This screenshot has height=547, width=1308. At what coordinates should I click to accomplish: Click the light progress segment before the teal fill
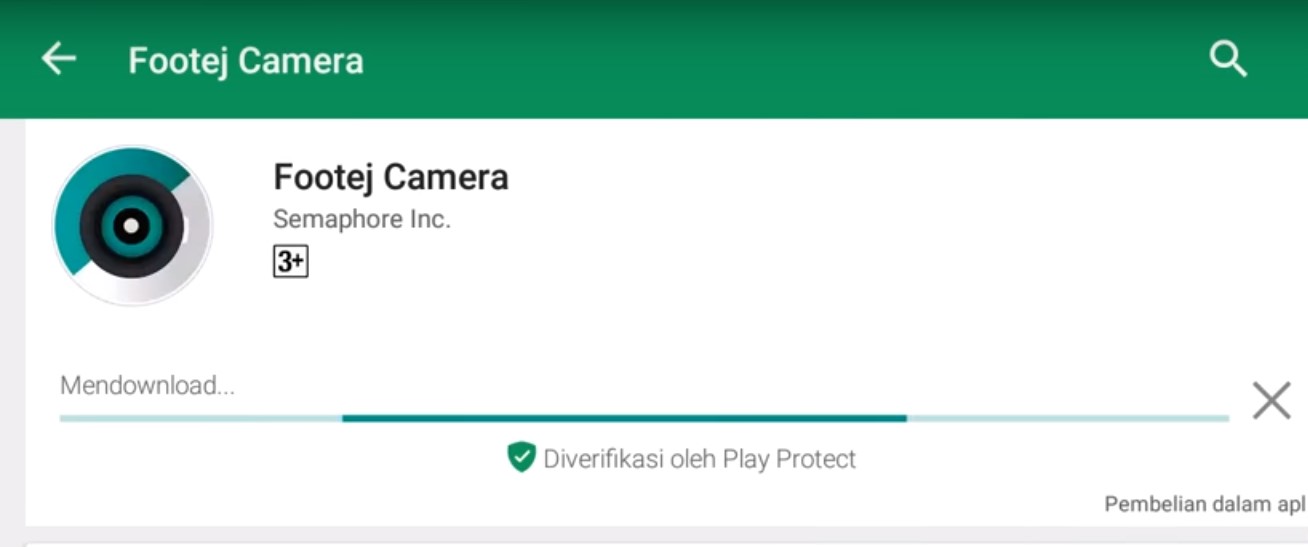coord(201,418)
